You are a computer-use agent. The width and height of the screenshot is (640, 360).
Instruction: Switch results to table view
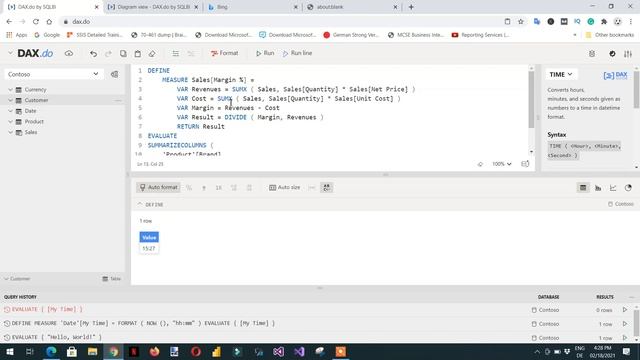(x=583, y=188)
